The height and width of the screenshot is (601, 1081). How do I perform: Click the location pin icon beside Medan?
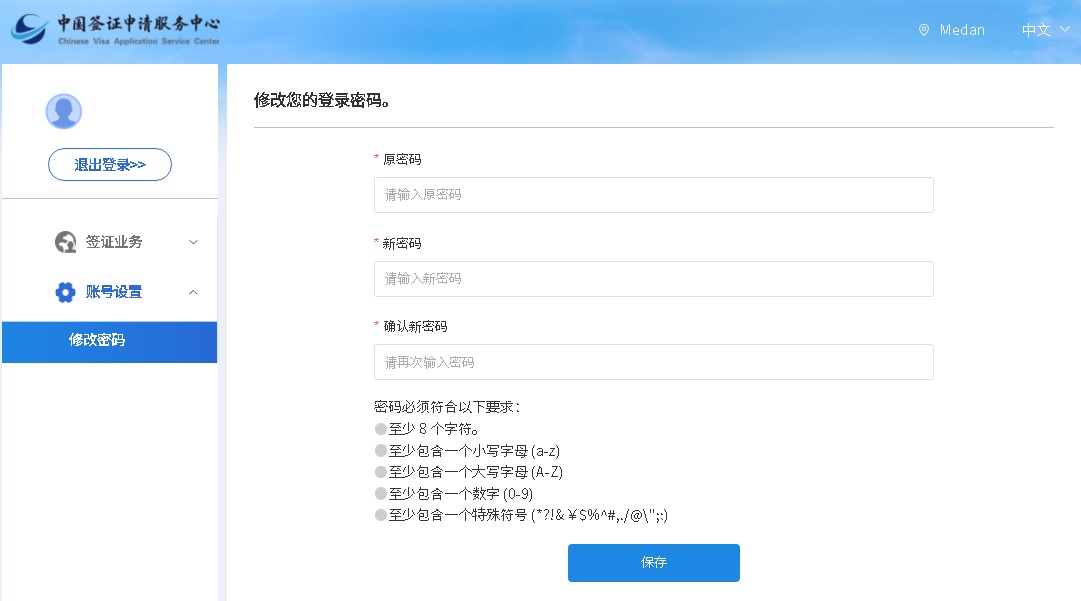pyautogui.click(x=923, y=30)
